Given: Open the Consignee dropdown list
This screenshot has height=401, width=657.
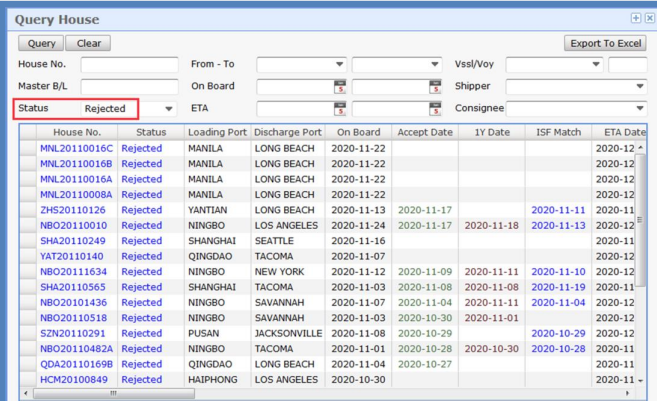Looking at the screenshot, I should point(640,109).
